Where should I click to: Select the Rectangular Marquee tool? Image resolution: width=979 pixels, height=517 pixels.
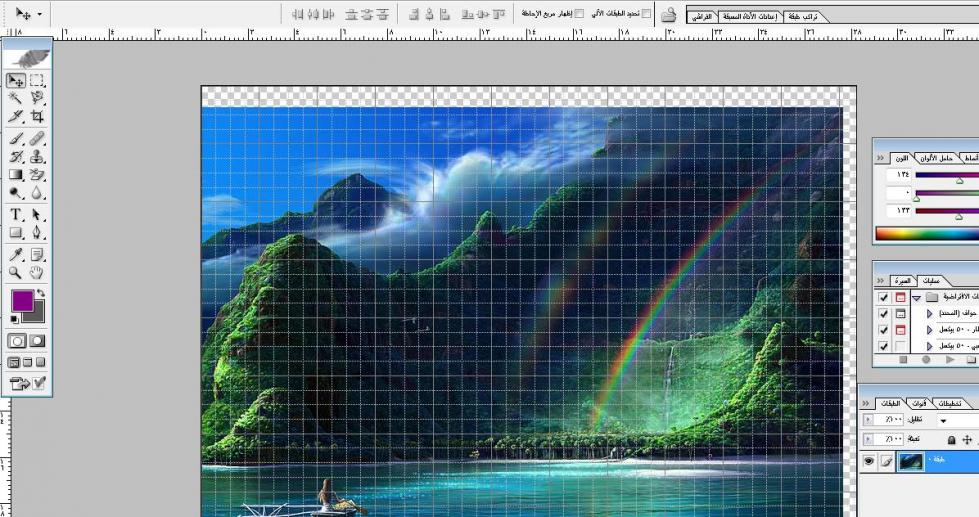[x=37, y=80]
